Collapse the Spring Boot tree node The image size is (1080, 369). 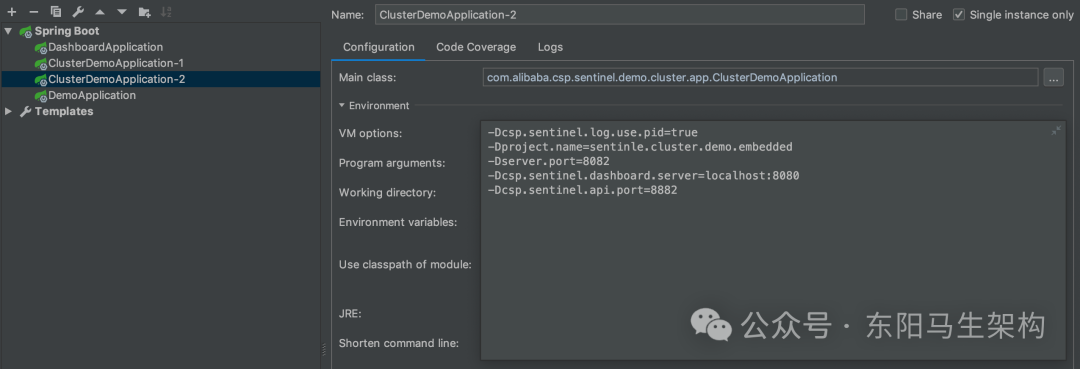pos(8,31)
